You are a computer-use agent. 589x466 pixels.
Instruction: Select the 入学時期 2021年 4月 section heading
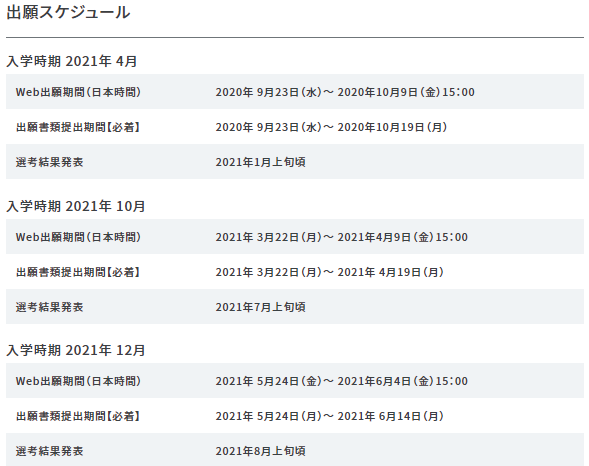(71, 61)
